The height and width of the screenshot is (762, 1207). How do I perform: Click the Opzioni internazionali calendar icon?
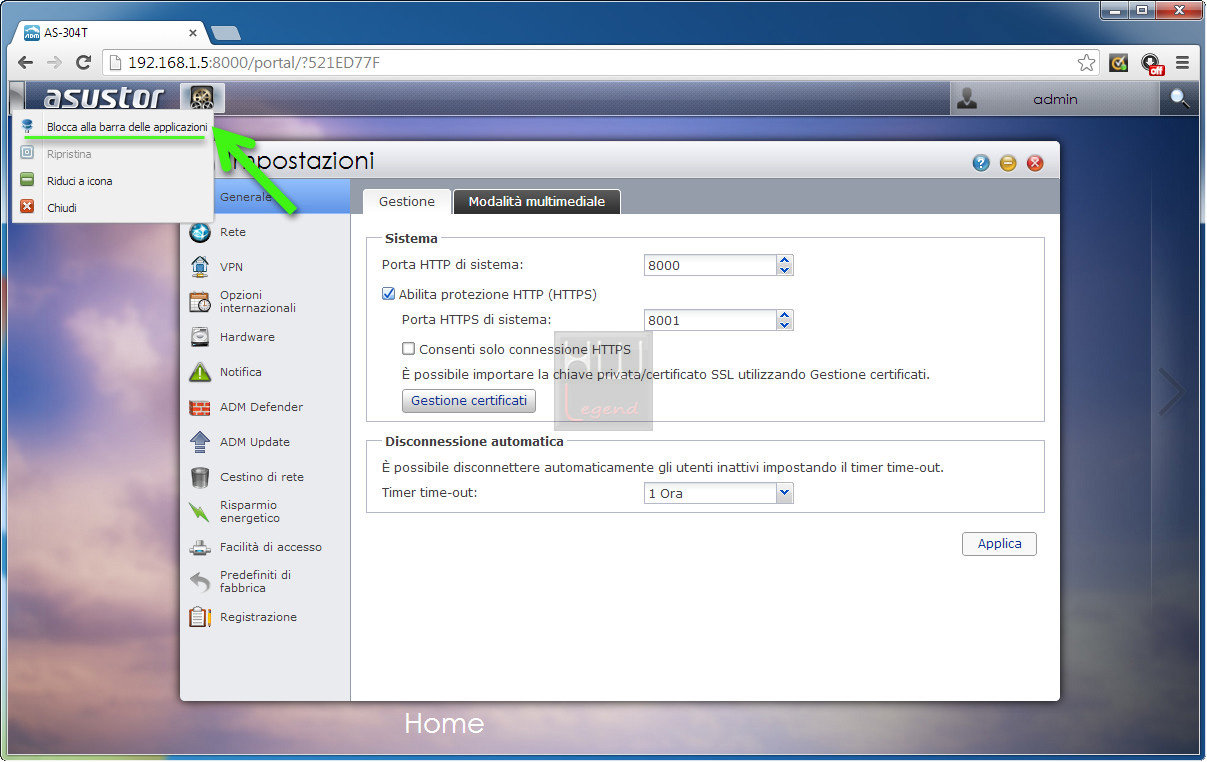200,302
